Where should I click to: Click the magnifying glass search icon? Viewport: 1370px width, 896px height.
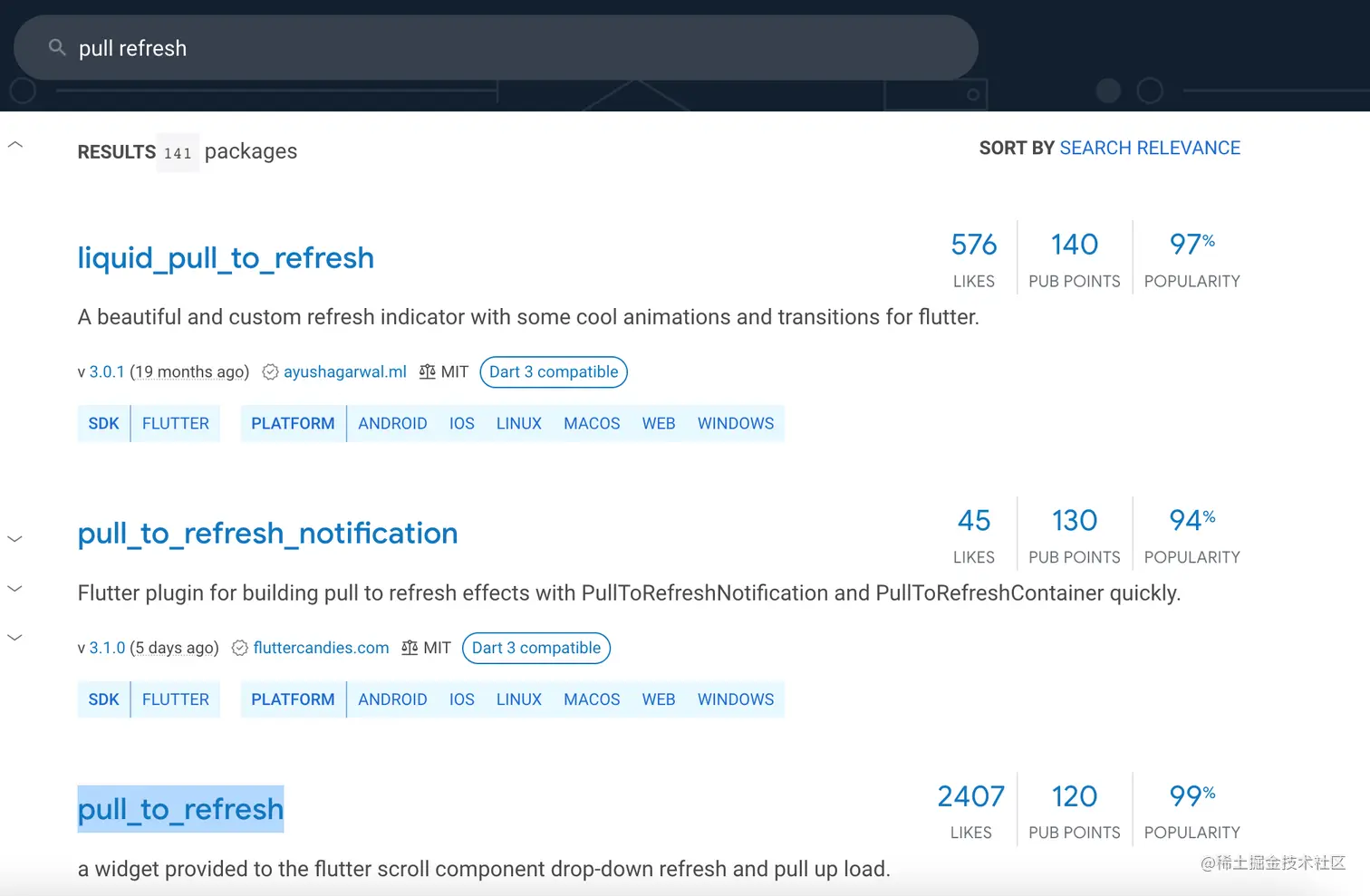[57, 48]
